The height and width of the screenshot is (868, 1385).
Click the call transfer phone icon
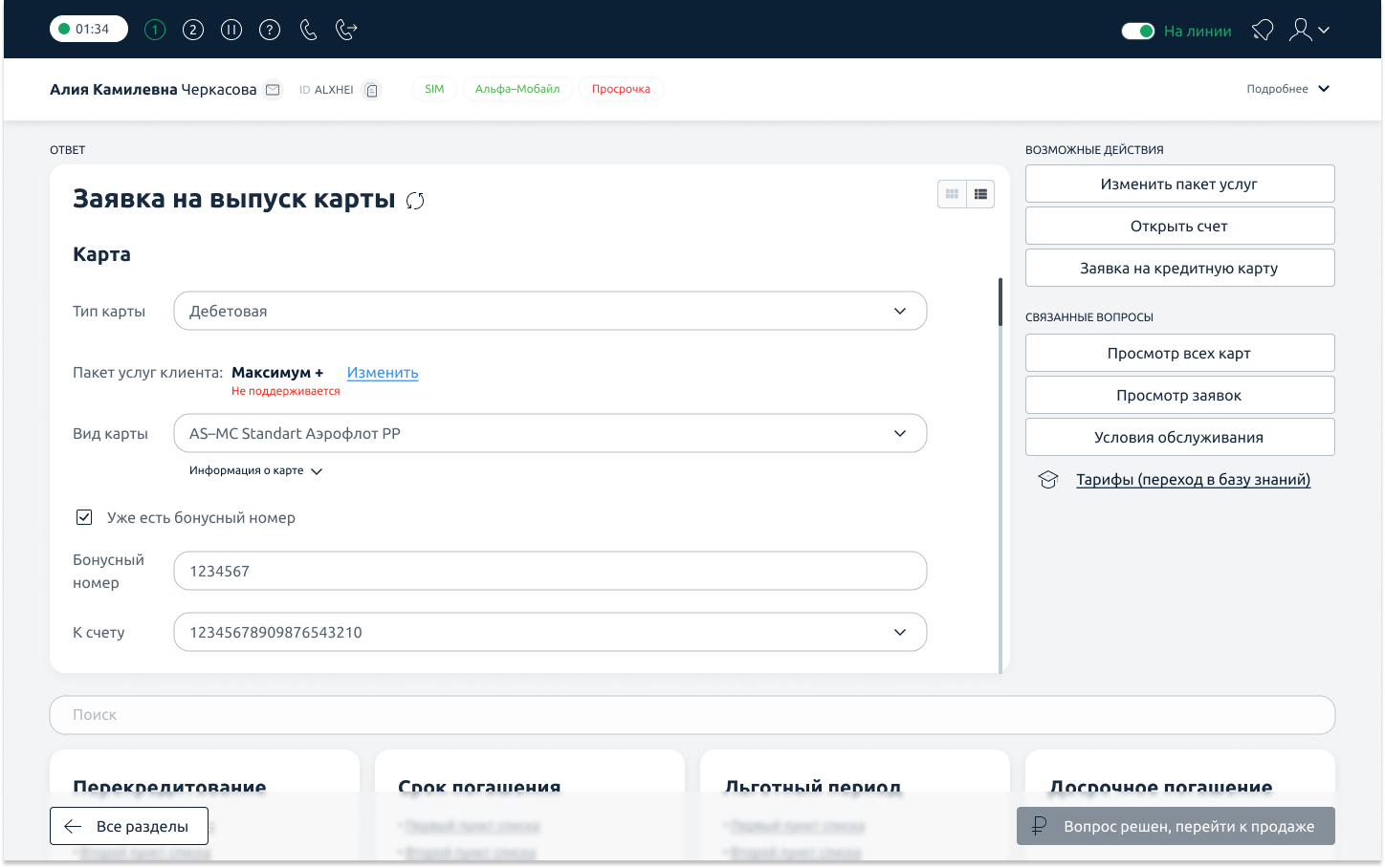tap(346, 30)
